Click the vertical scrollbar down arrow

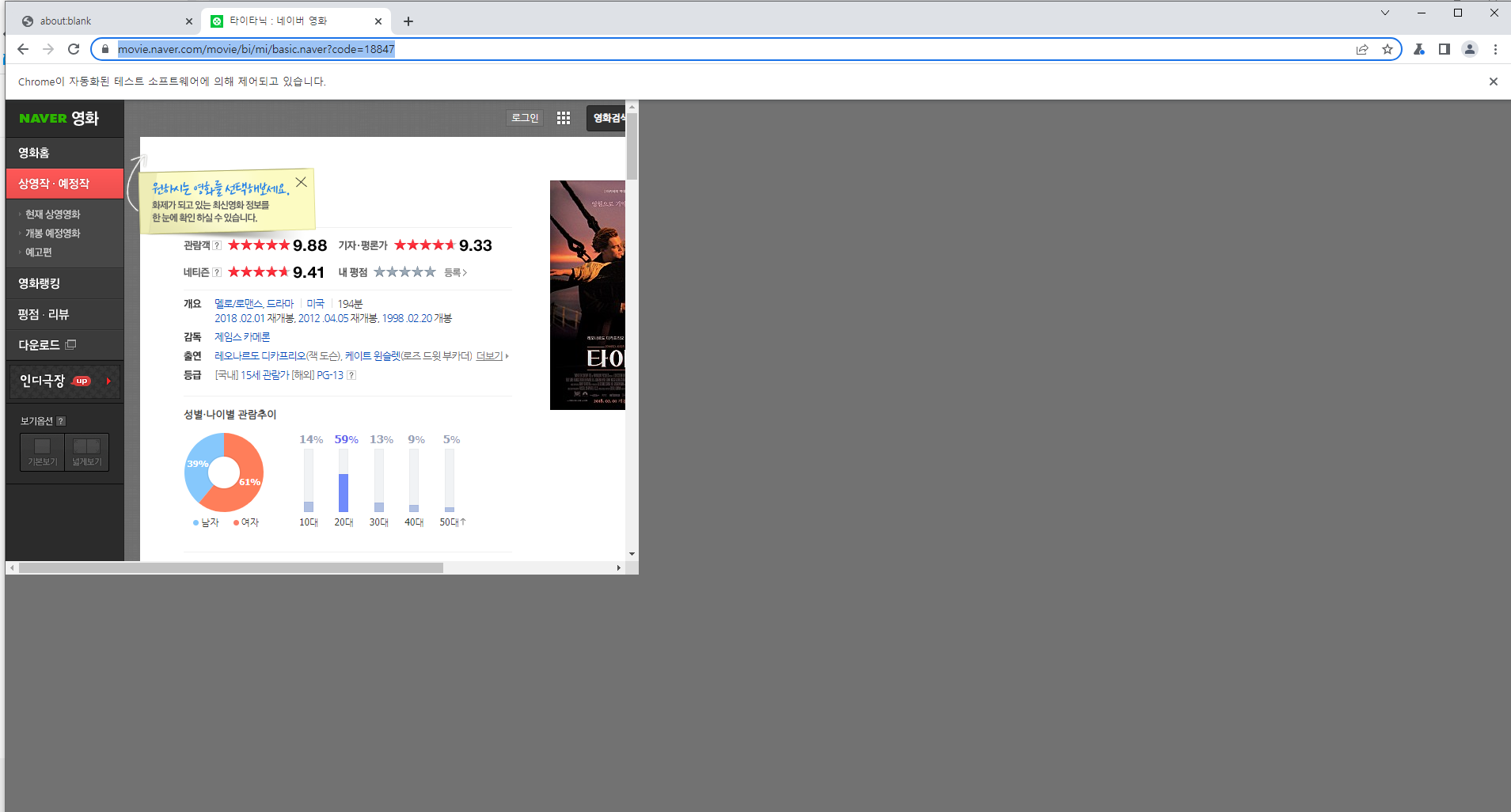click(632, 554)
